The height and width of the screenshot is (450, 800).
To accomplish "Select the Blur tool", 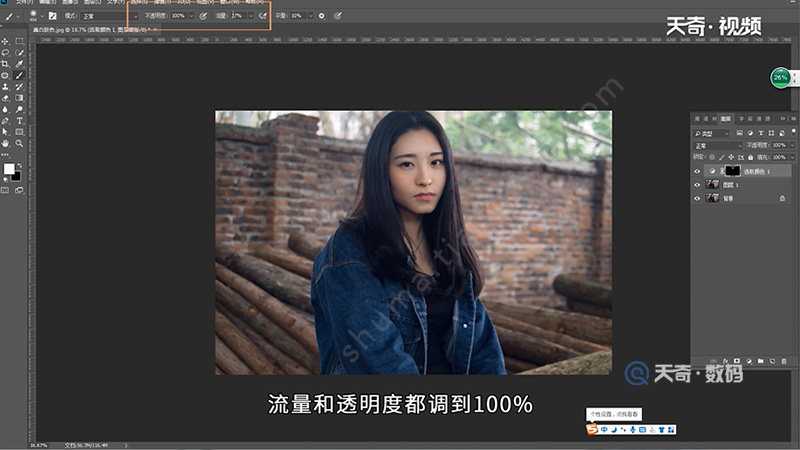I will 5,109.
